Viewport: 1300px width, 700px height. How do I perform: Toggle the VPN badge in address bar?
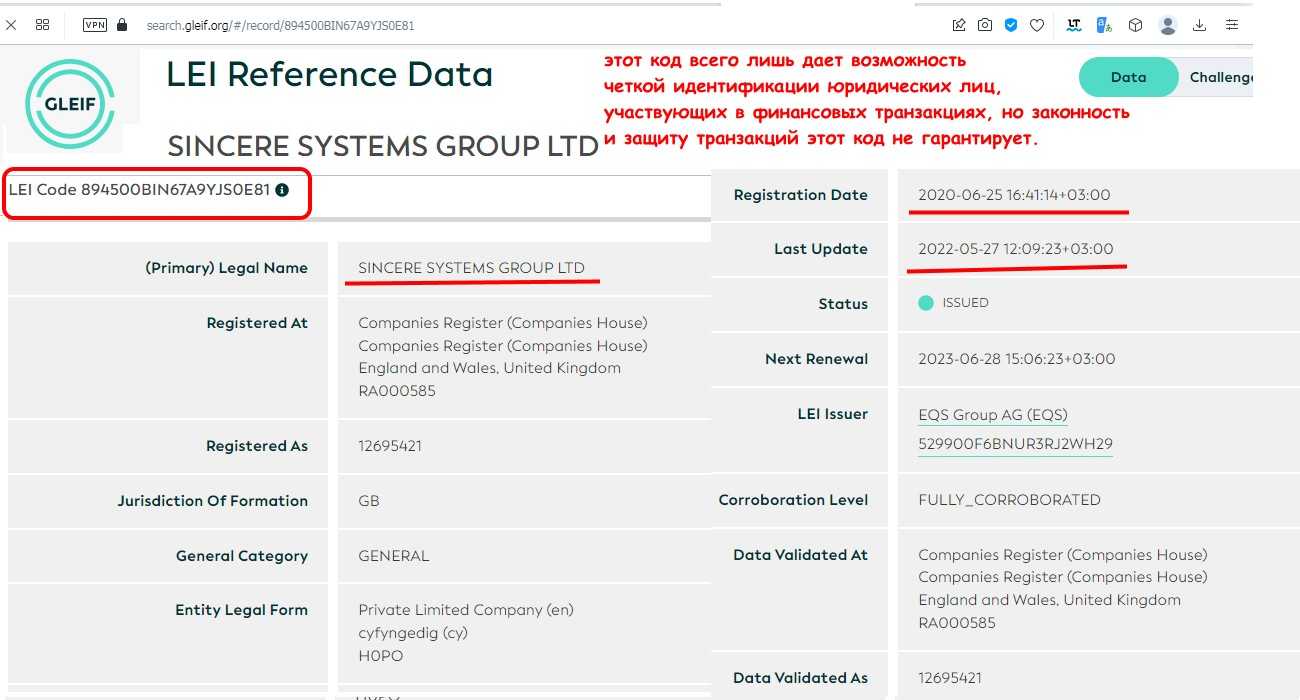click(x=95, y=25)
